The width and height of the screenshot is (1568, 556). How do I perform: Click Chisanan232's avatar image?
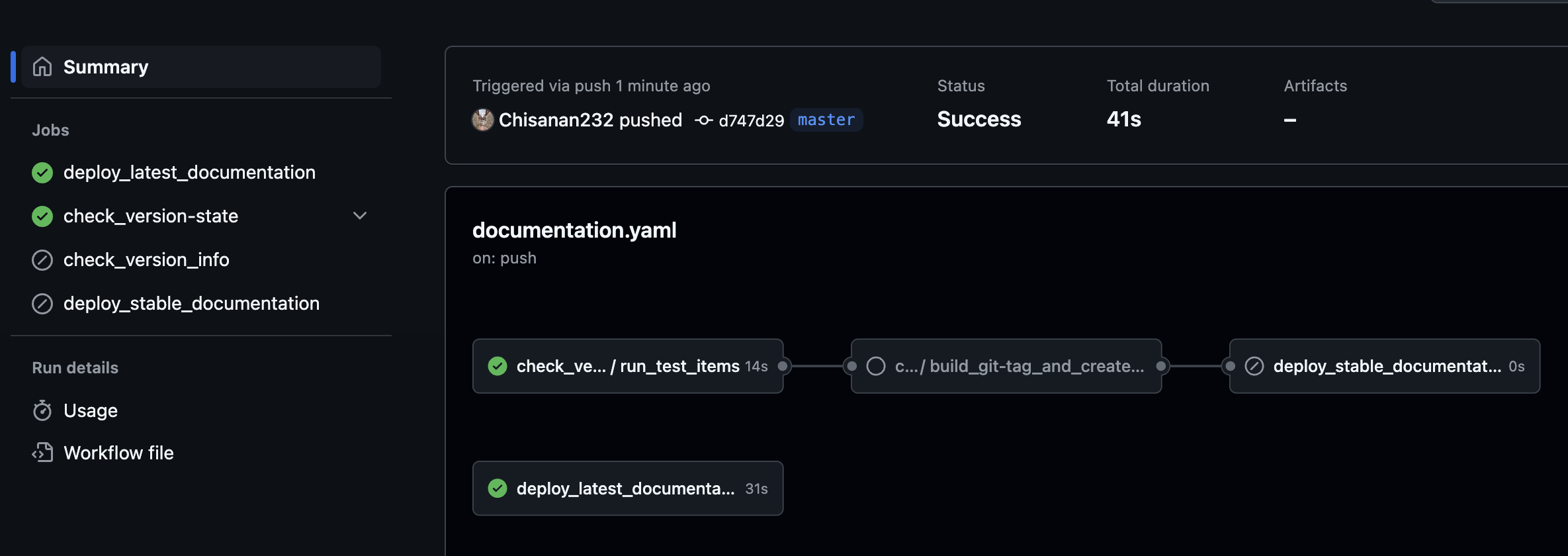pos(483,120)
